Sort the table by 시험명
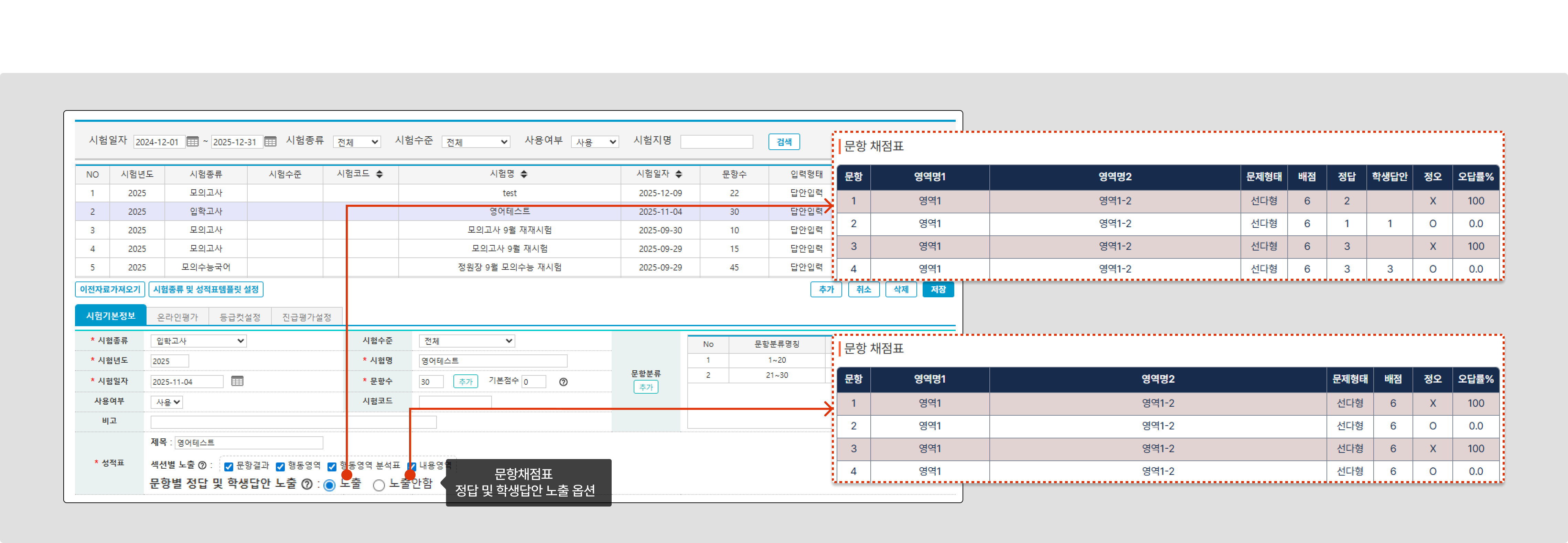The height and width of the screenshot is (543, 1568). (x=524, y=174)
